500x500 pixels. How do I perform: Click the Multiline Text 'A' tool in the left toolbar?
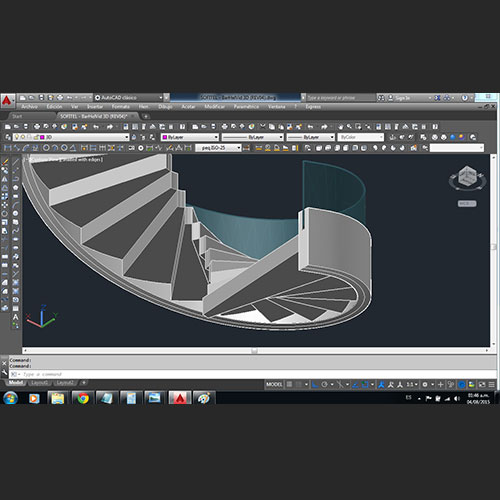[x=16, y=317]
